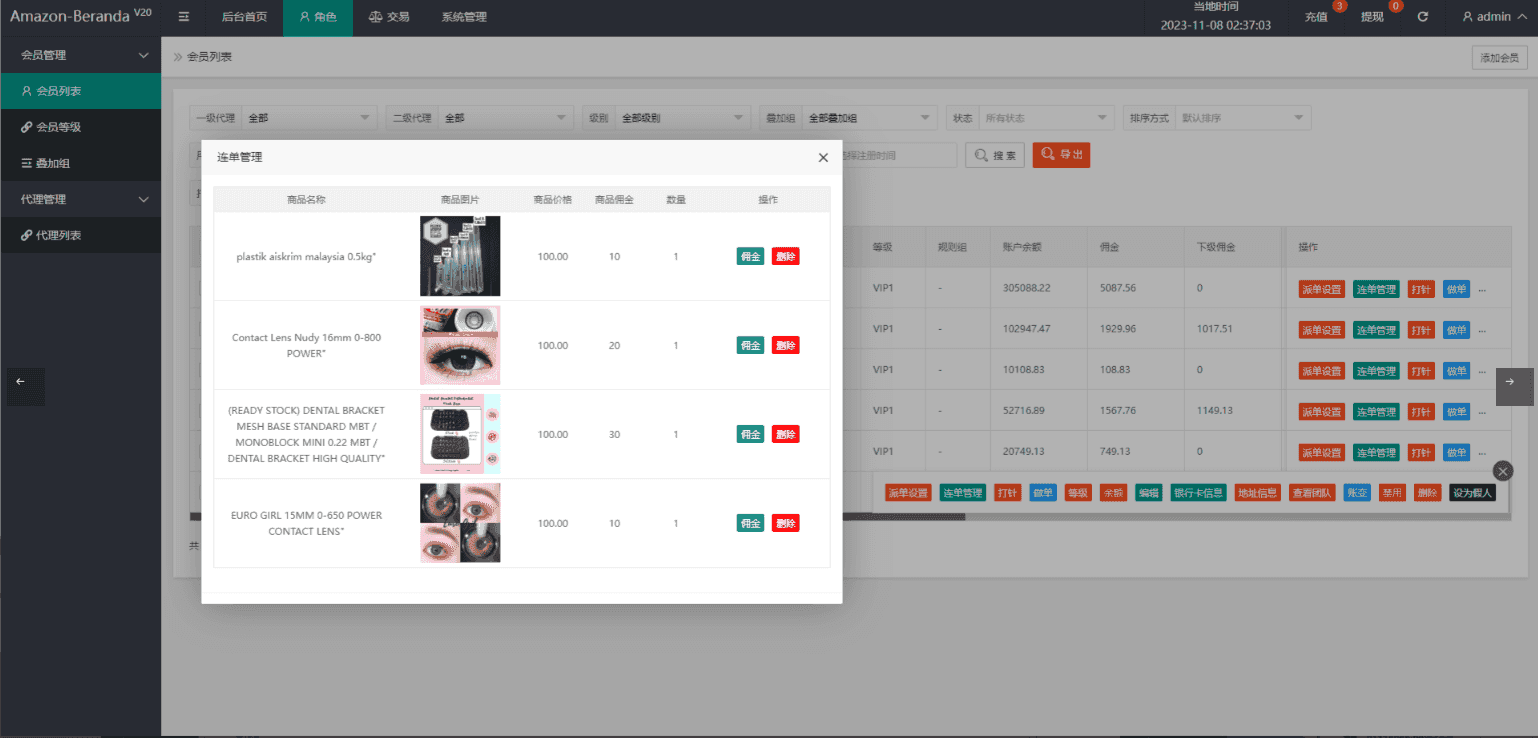1538x738 pixels.
Task: Click 连单管理 in the 102947.47 balance row
Action: coord(1376,330)
